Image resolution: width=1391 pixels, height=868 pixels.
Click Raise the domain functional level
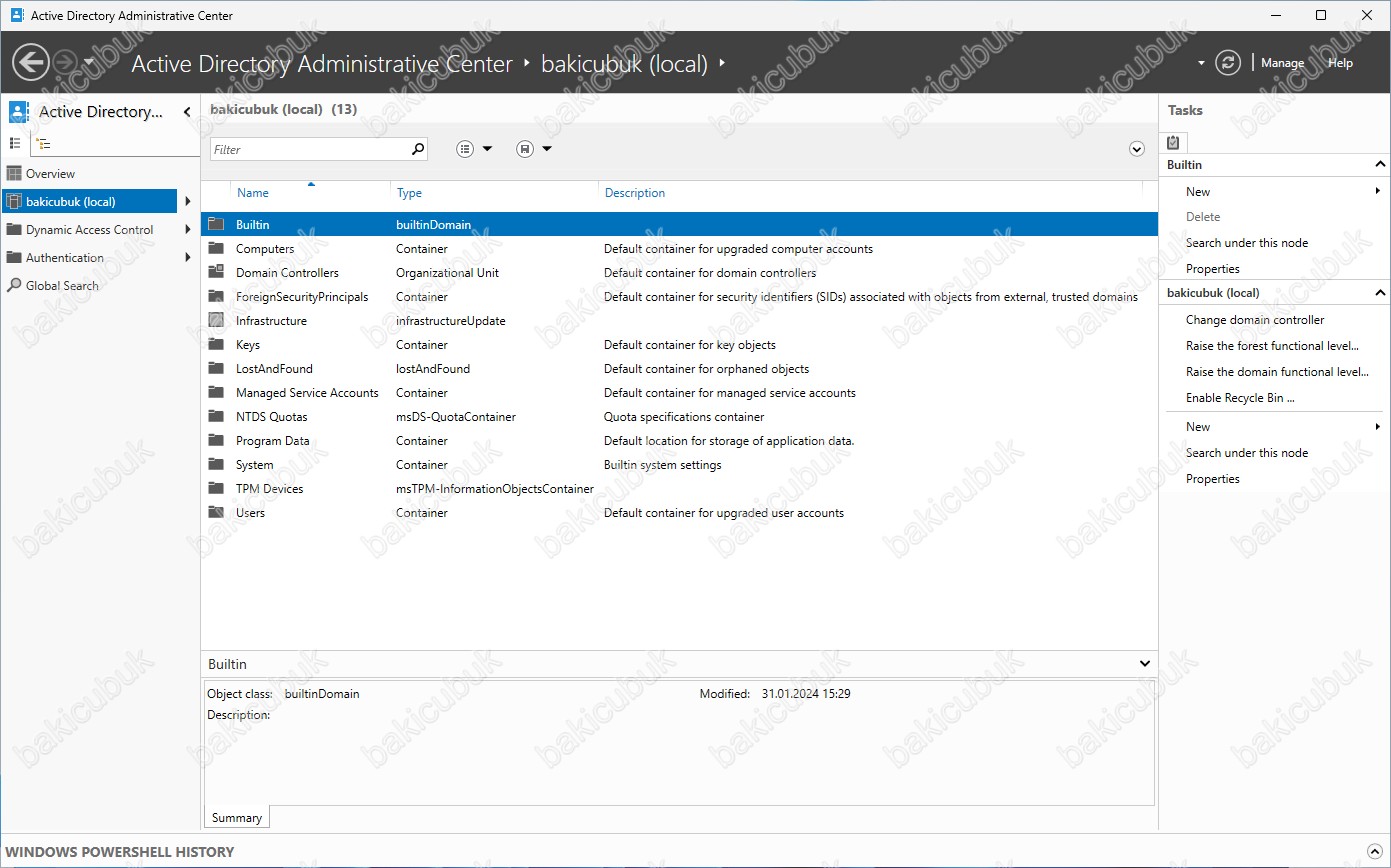click(1275, 372)
